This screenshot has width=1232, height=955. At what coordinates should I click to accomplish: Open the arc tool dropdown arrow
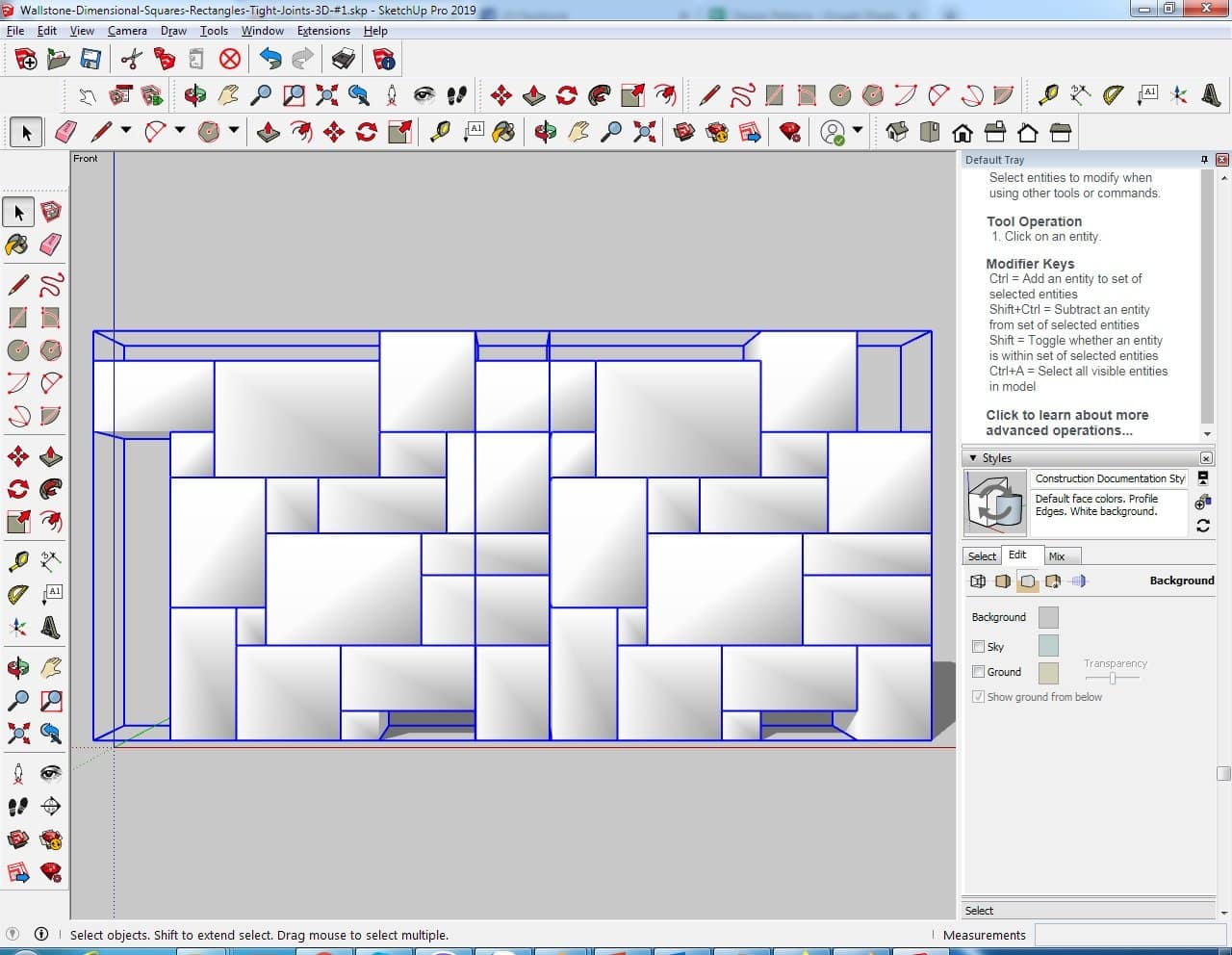coord(179,131)
